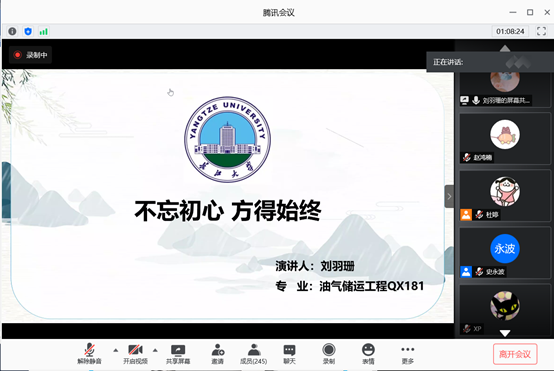Show next participants with down arrow
The height and width of the screenshot is (371, 554).
[x=505, y=333]
